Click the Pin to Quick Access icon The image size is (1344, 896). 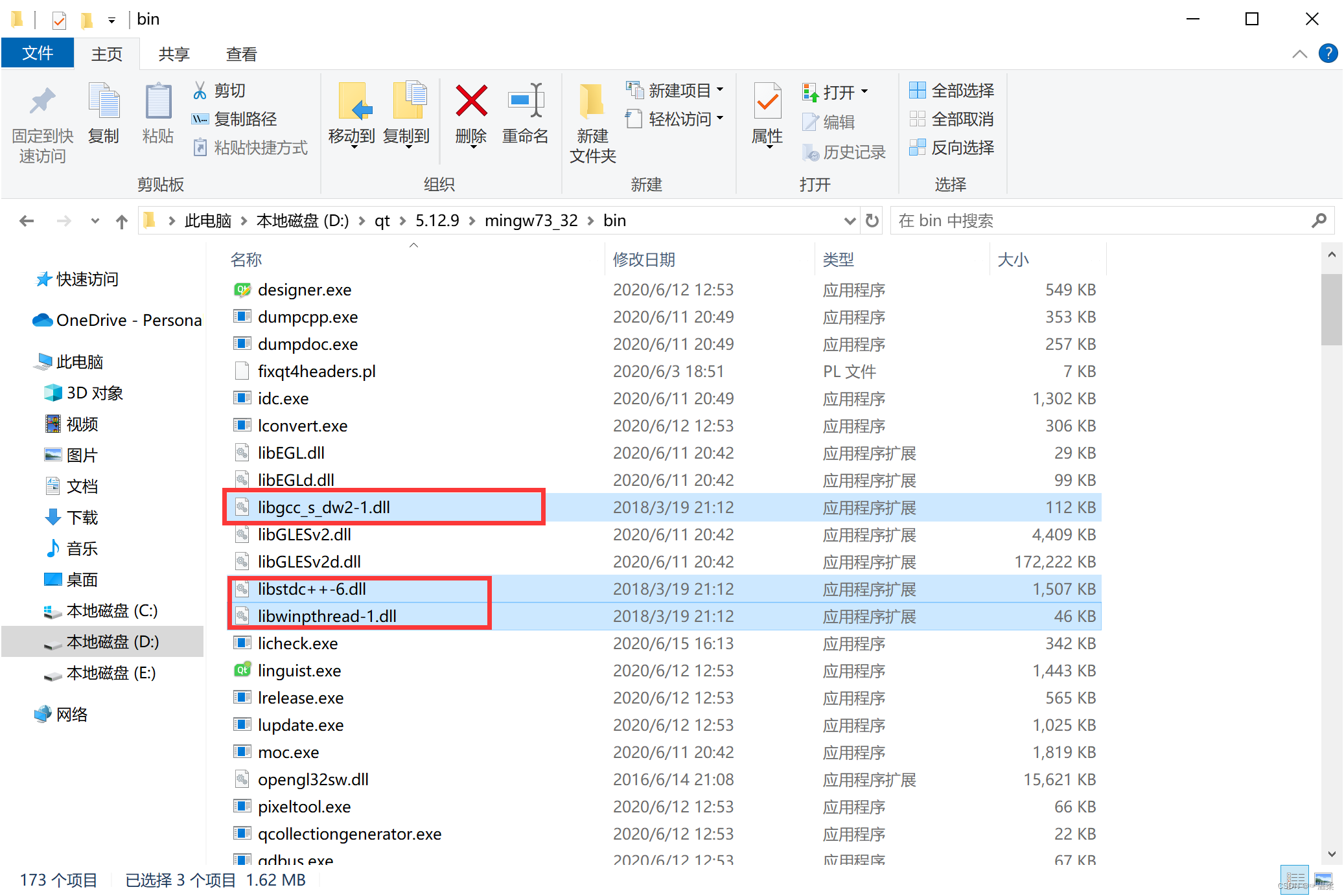[42, 102]
